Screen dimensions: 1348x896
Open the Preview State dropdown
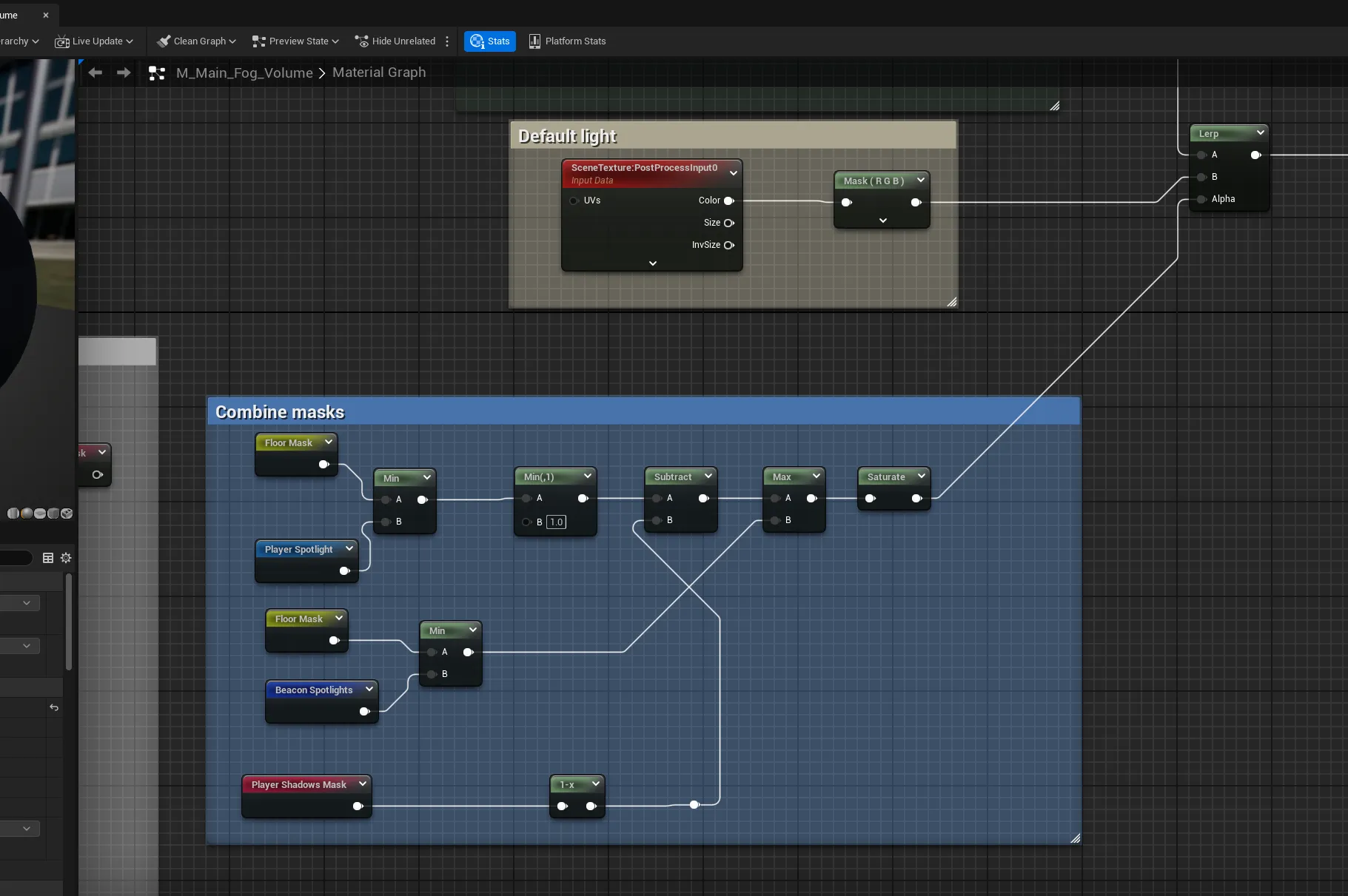(295, 41)
